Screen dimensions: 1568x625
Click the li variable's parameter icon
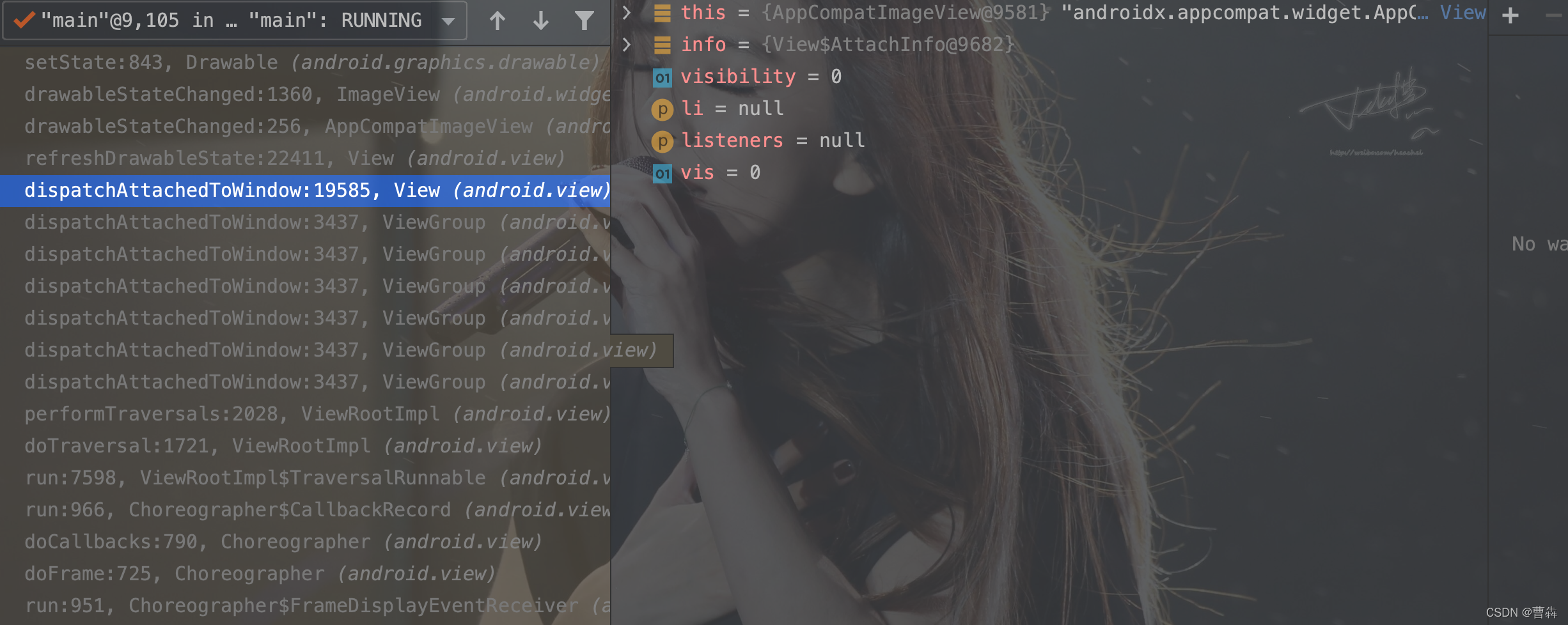tap(662, 109)
